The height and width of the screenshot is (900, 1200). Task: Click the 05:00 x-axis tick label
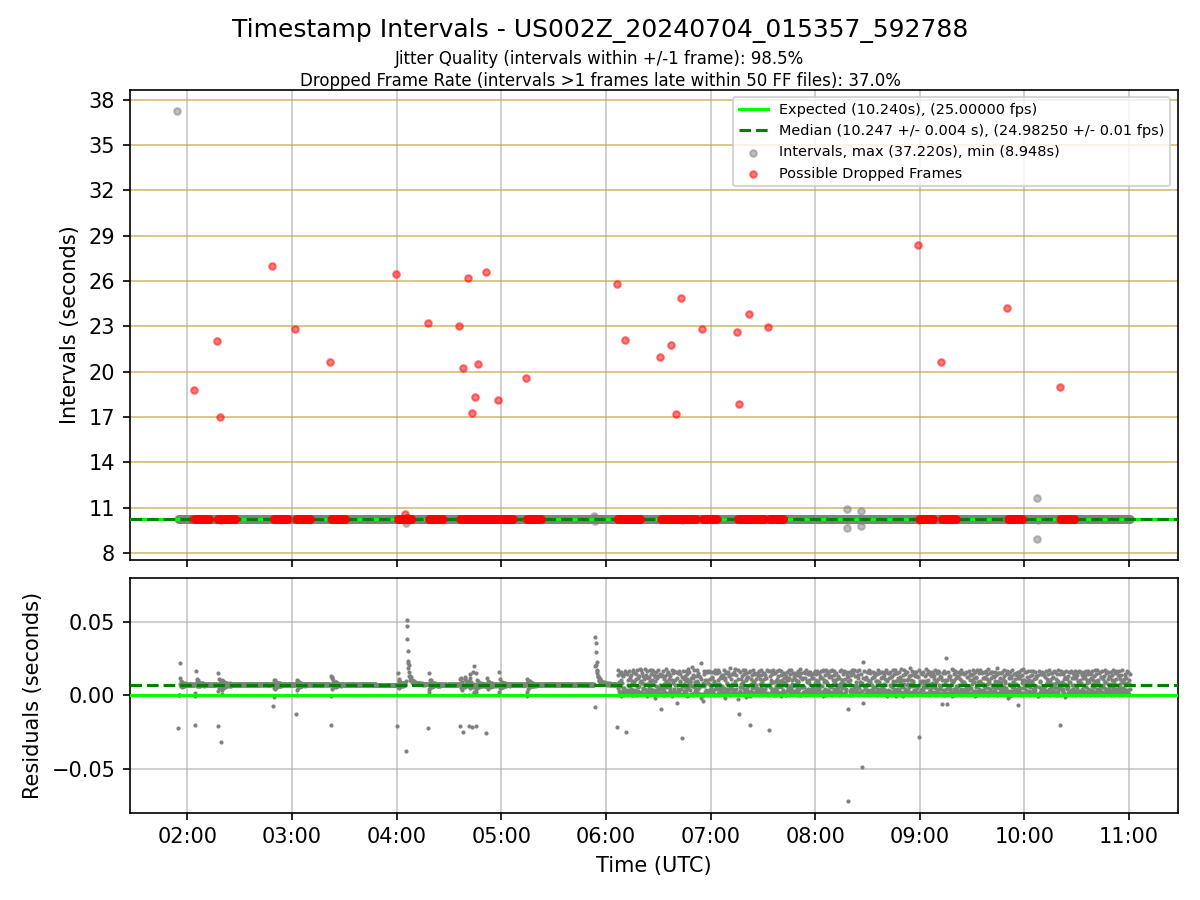point(501,836)
